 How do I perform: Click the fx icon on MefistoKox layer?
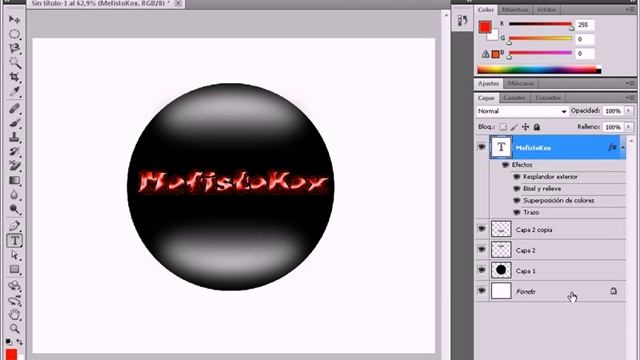(612, 147)
